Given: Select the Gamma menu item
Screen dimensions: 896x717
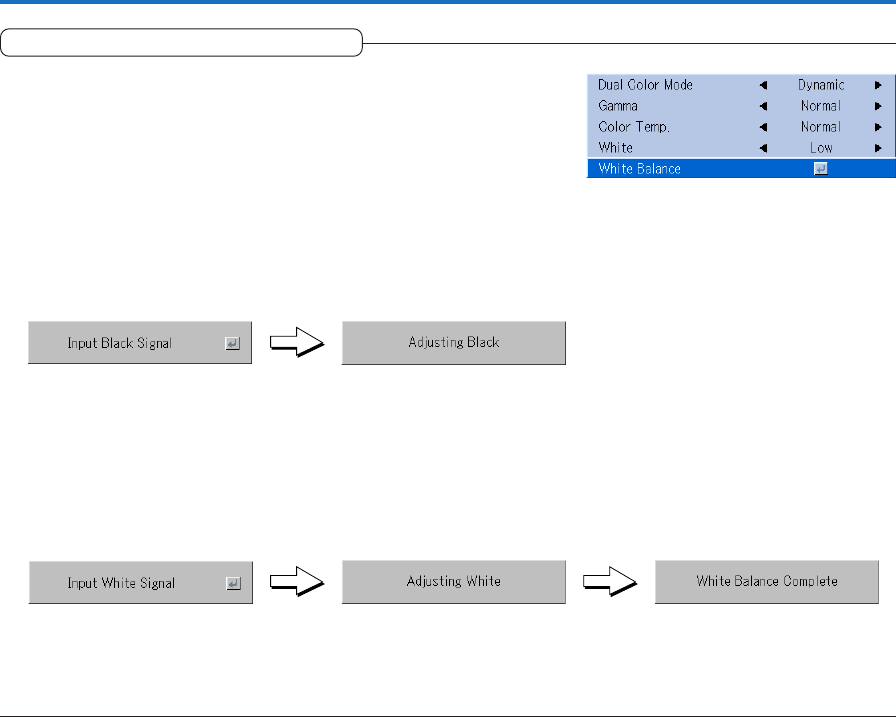Looking at the screenshot, I should [618, 106].
